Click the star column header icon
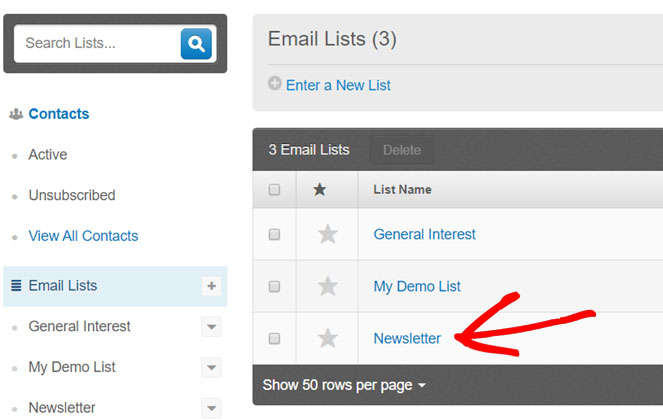Image resolution: width=663 pixels, height=420 pixels. pyautogui.click(x=320, y=190)
